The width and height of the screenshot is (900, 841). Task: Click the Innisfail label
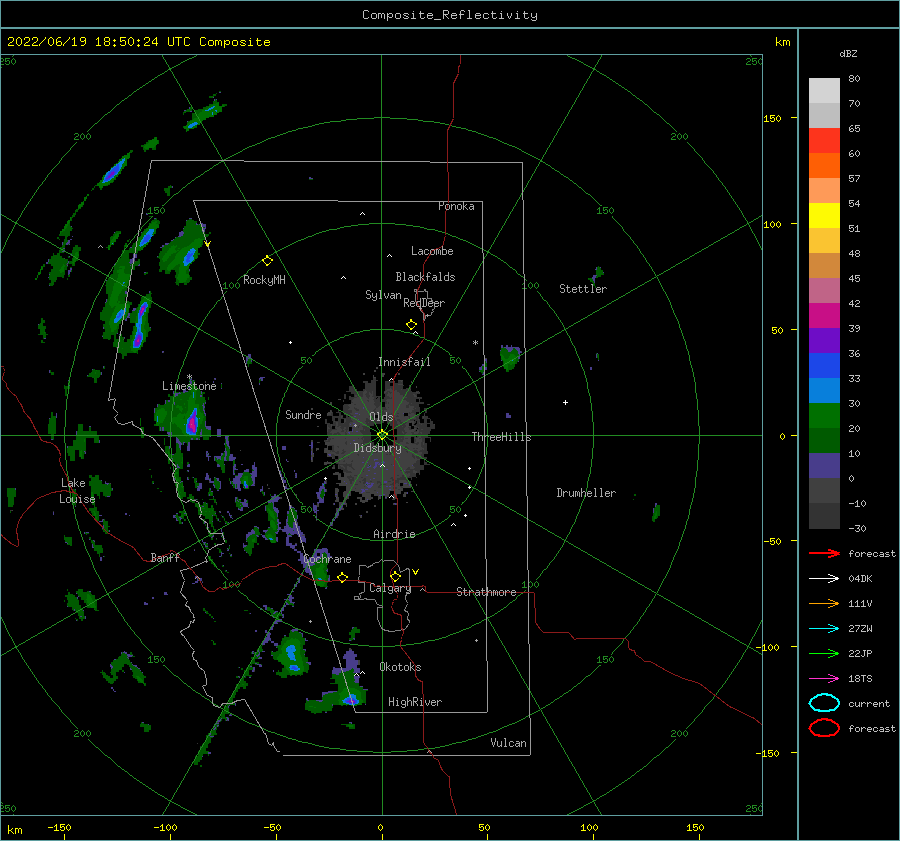(x=404, y=362)
